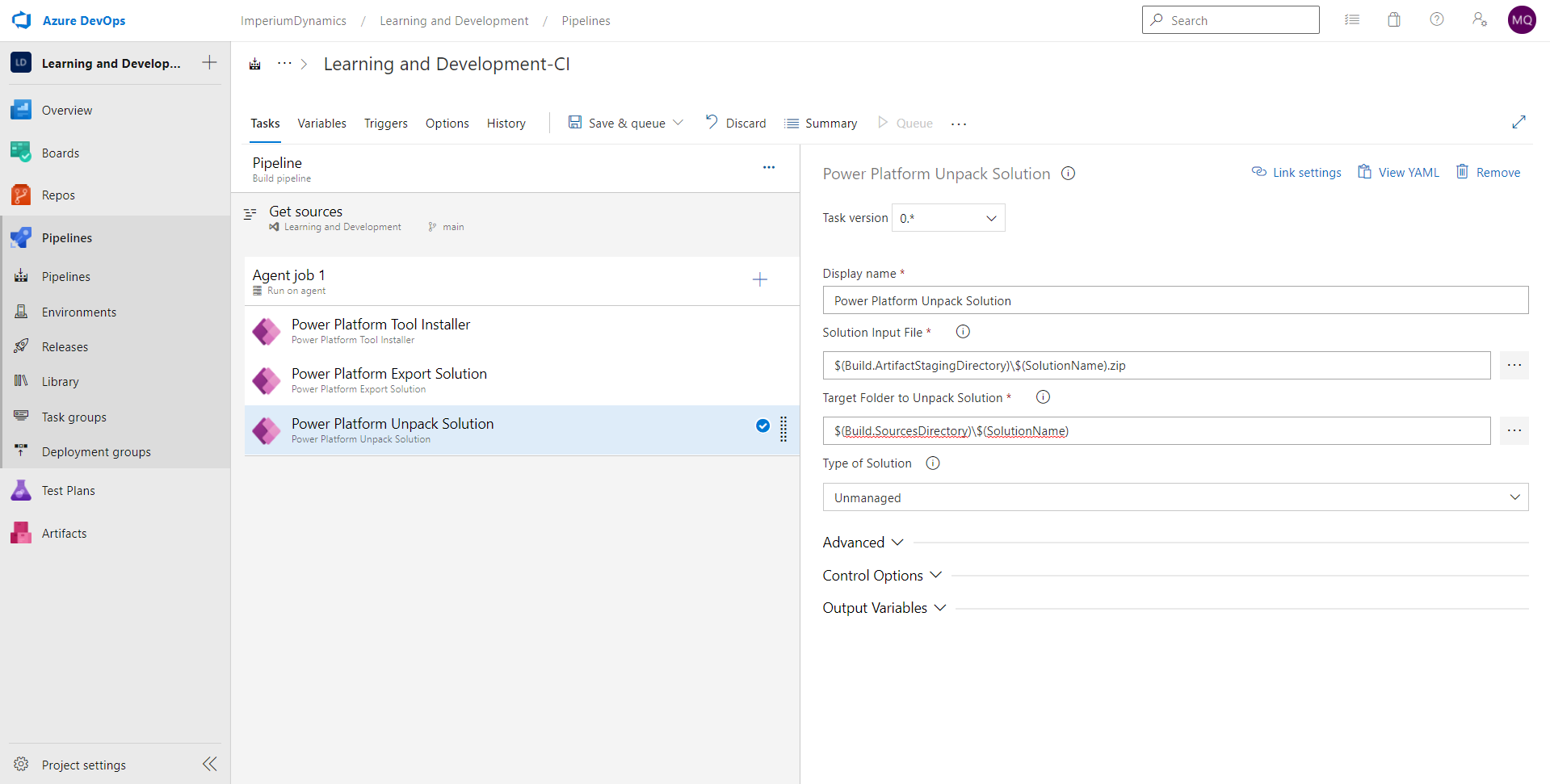Click the MQ profile avatar
1550x784 pixels.
1522,19
